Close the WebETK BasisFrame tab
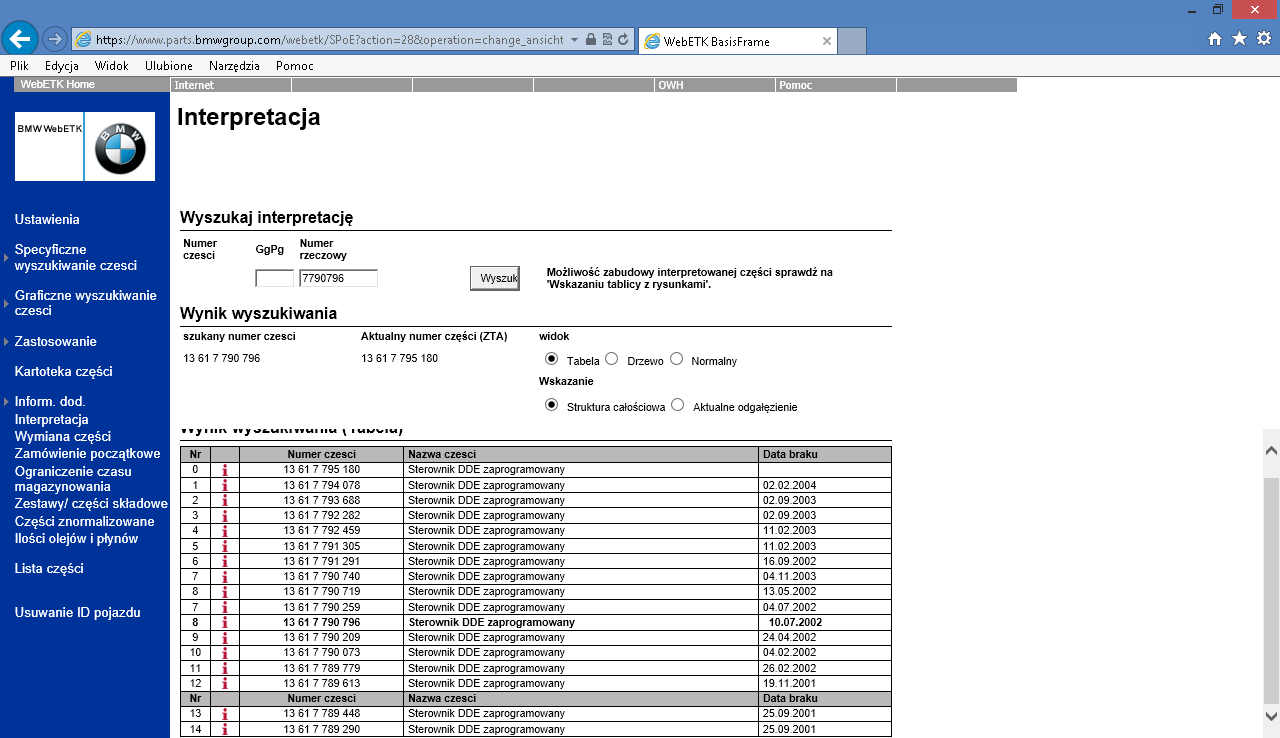1280x738 pixels. [x=827, y=41]
